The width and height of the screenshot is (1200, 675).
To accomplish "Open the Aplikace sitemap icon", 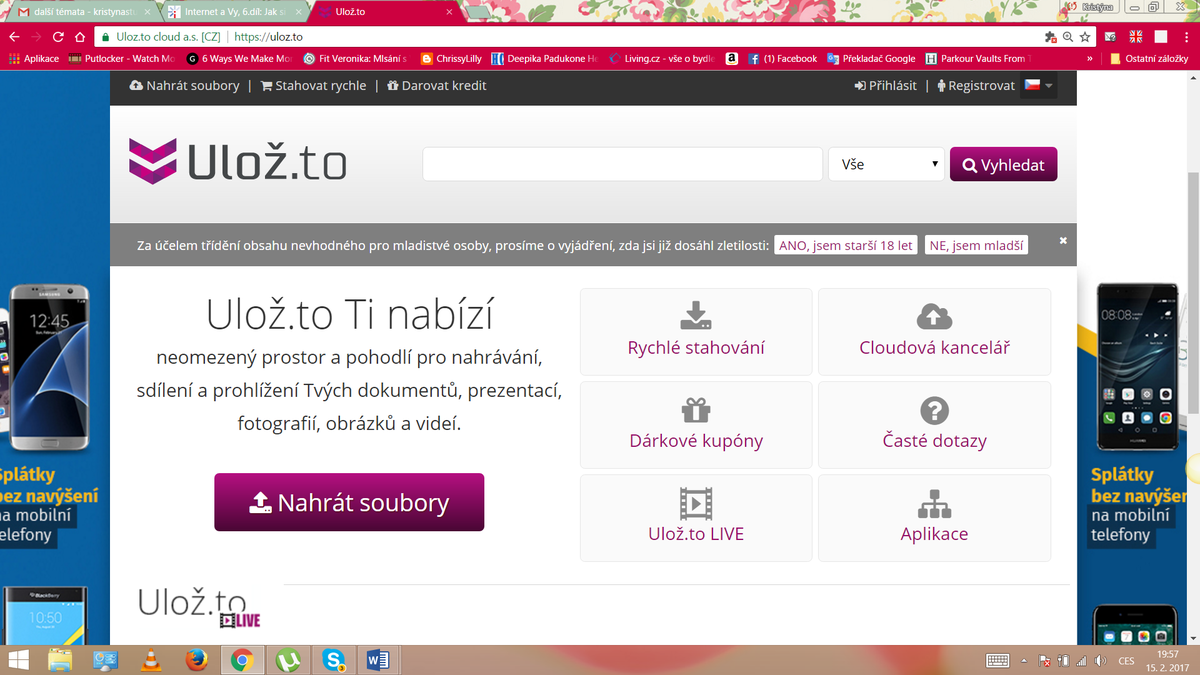I will click(934, 502).
